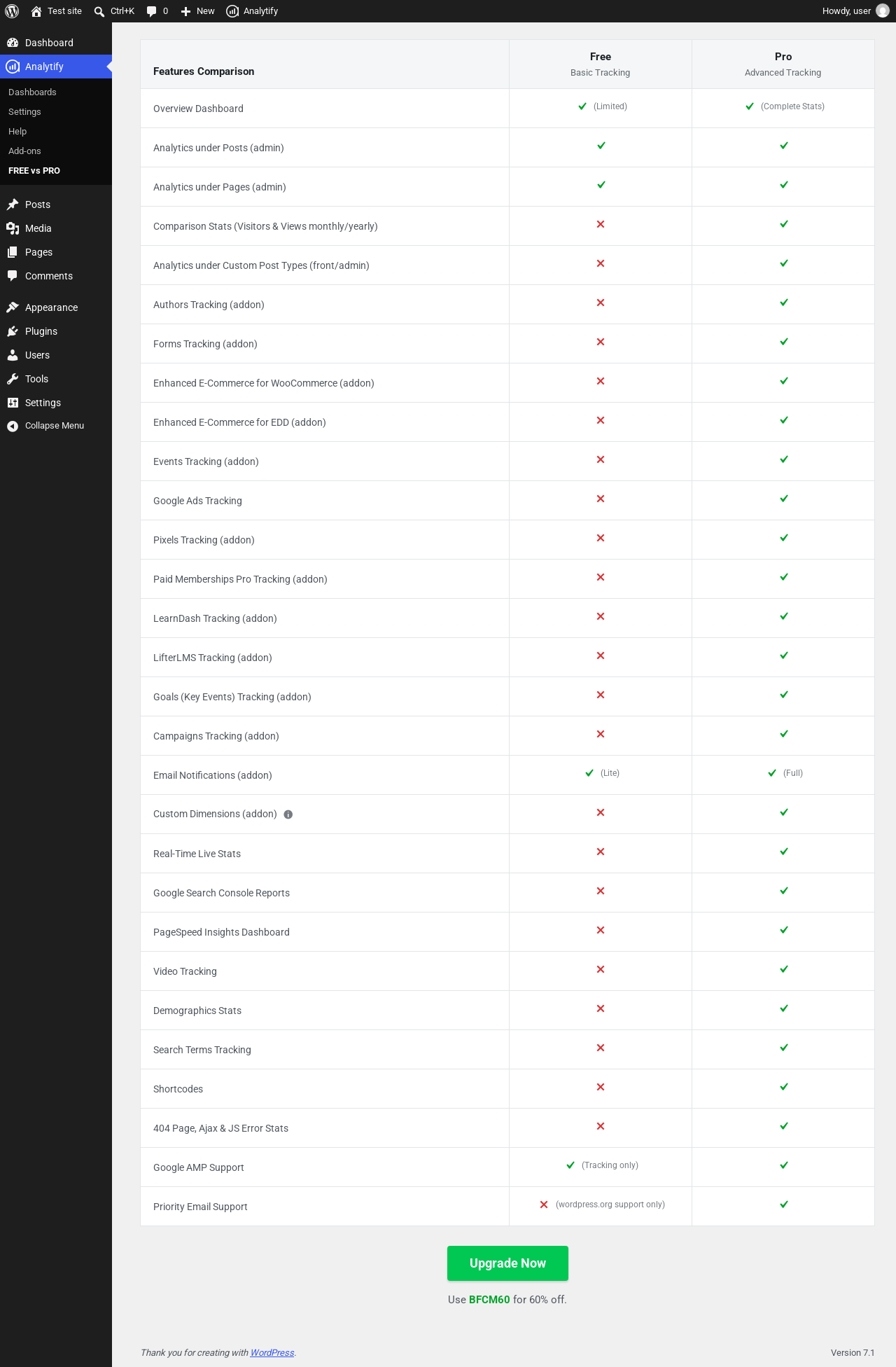The image size is (896, 1367).
Task: Click the New plus icon in admin bar
Action: (185, 11)
